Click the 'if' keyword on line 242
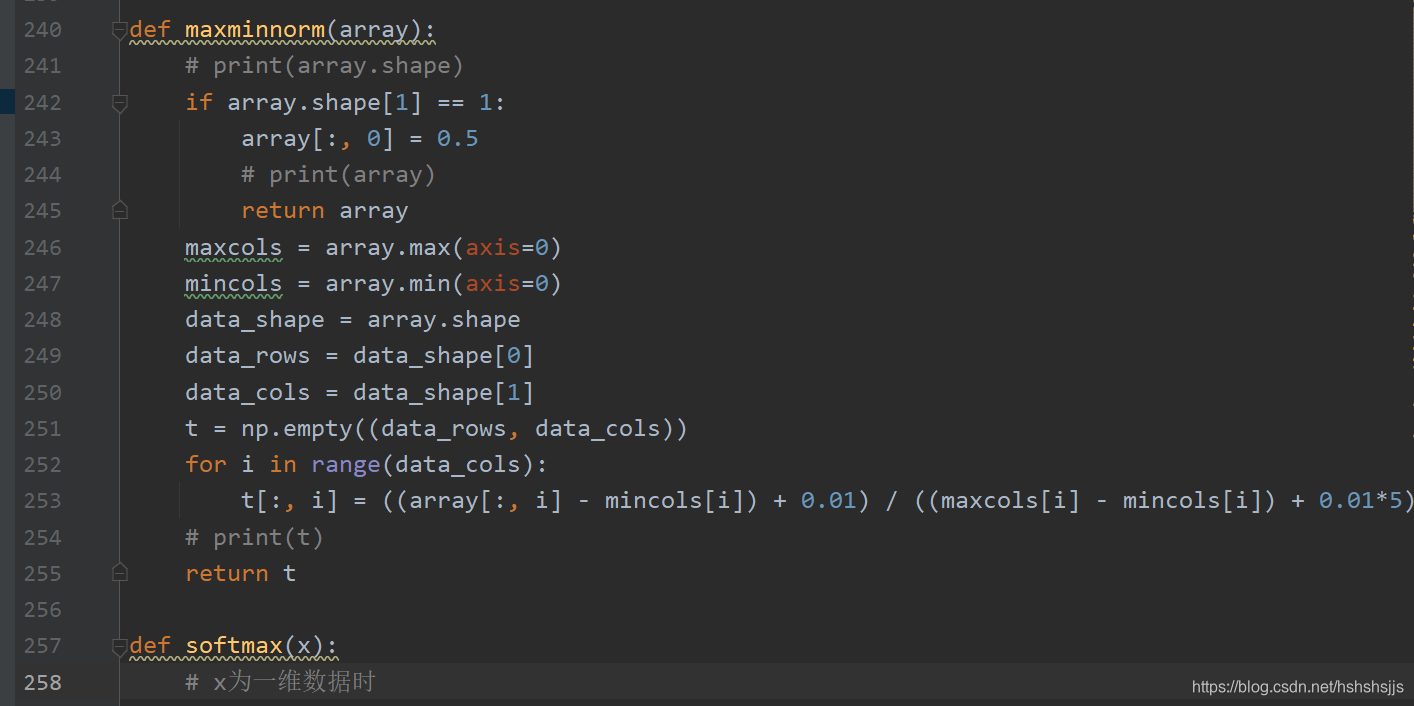The width and height of the screenshot is (1414, 706). [x=199, y=102]
